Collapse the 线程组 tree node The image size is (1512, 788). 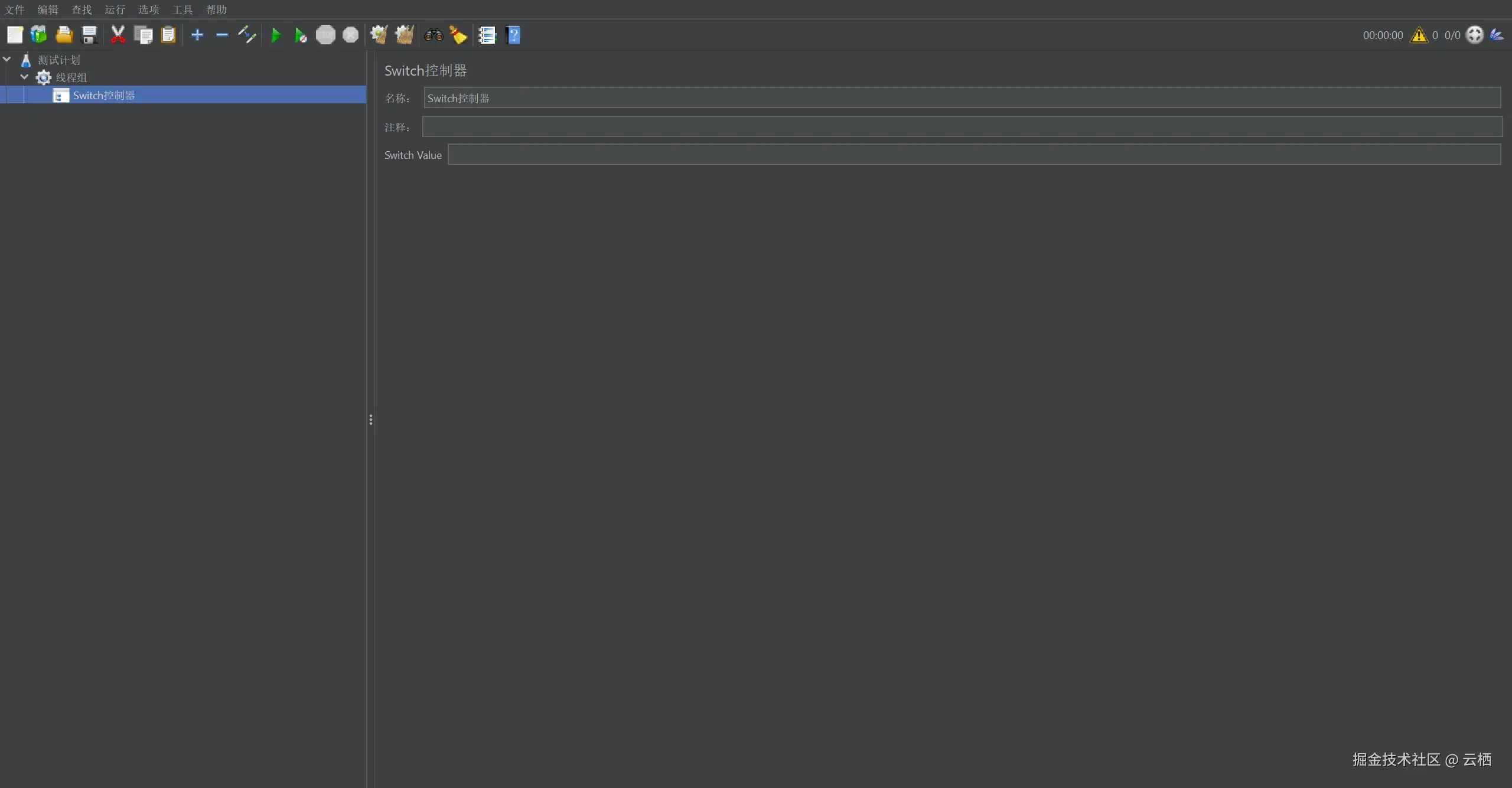(24, 77)
